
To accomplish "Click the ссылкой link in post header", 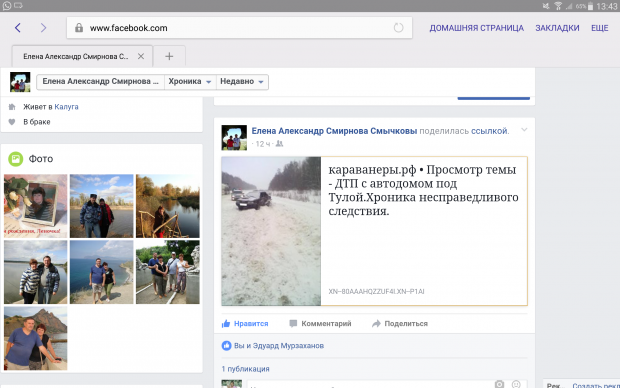I will (490, 131).
